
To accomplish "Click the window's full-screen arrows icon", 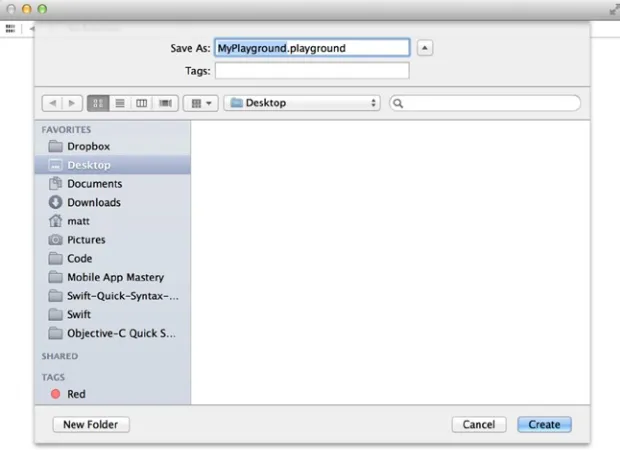I will click(x=614, y=9).
